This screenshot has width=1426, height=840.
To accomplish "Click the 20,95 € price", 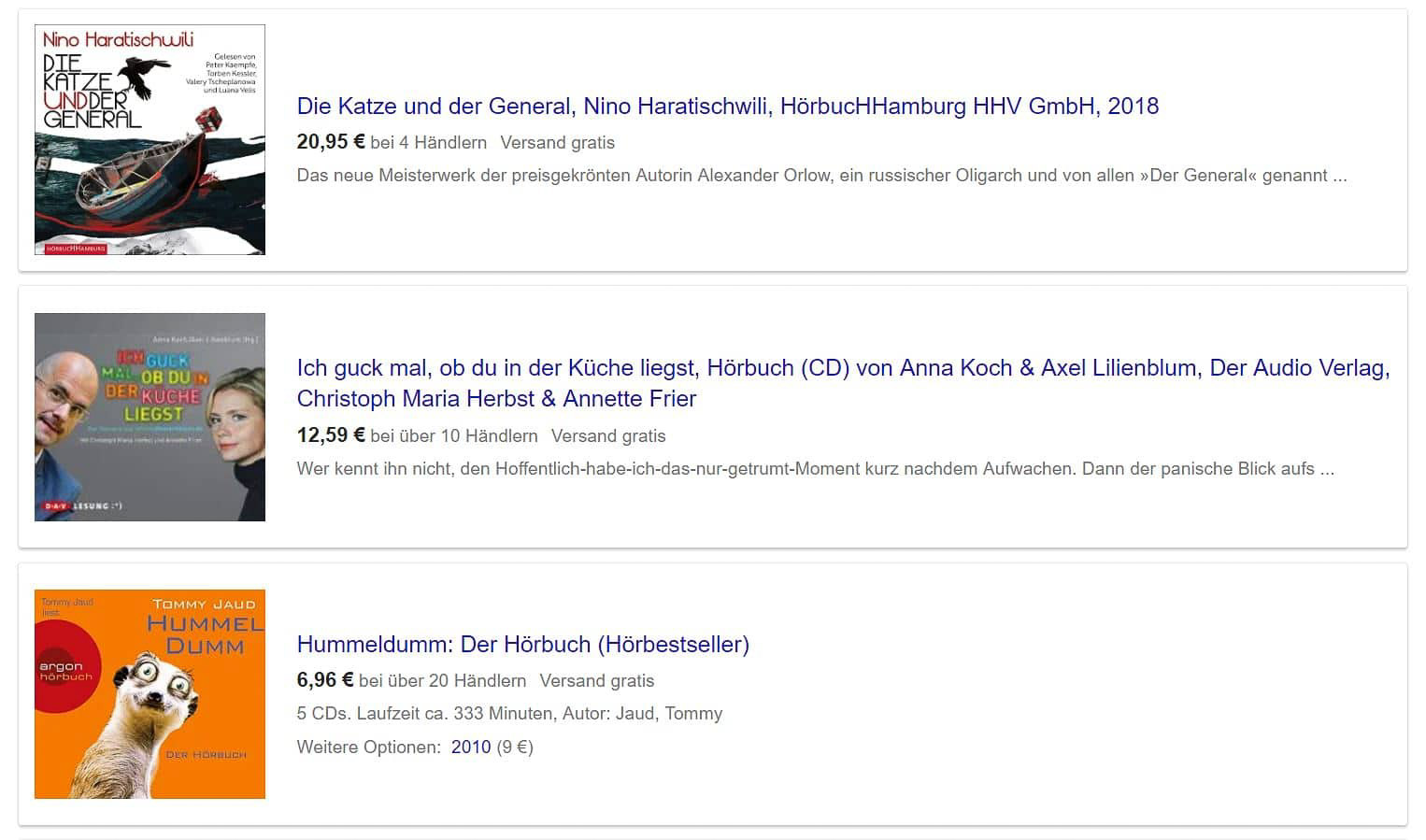I will (x=330, y=142).
